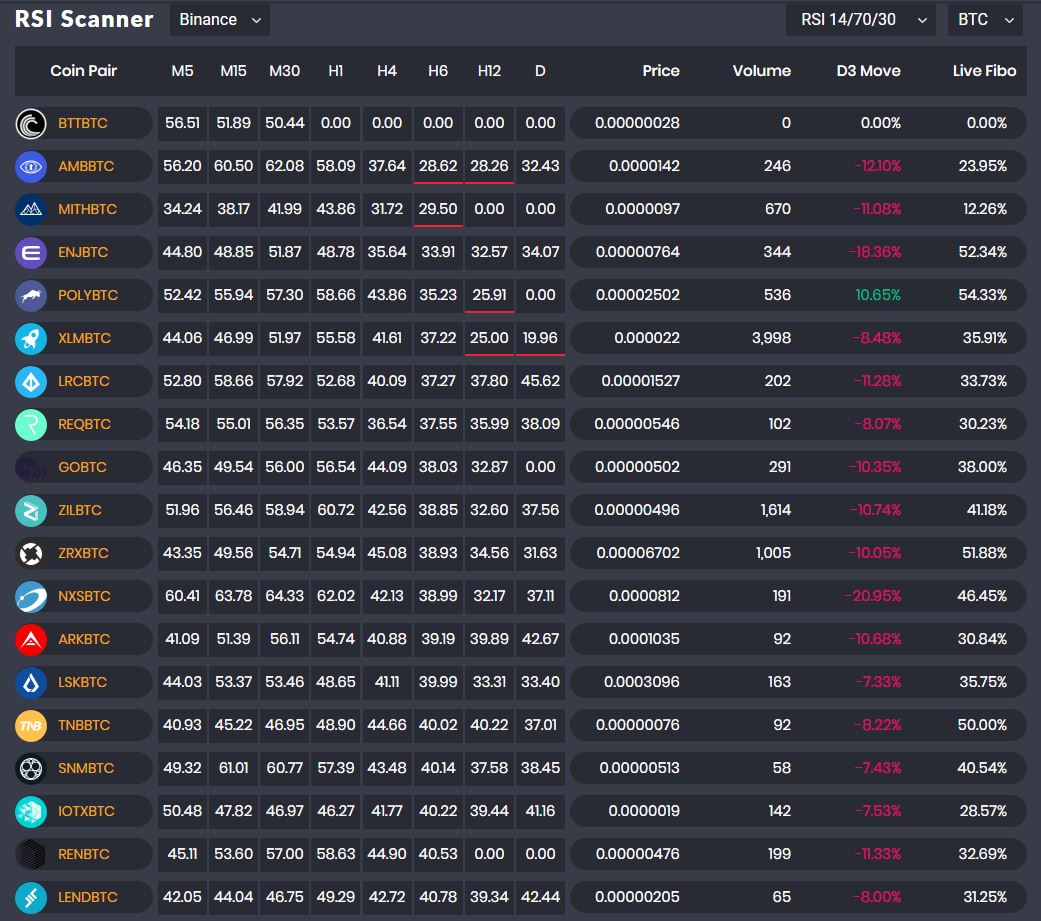Open the Binance exchange dropdown

point(220,20)
